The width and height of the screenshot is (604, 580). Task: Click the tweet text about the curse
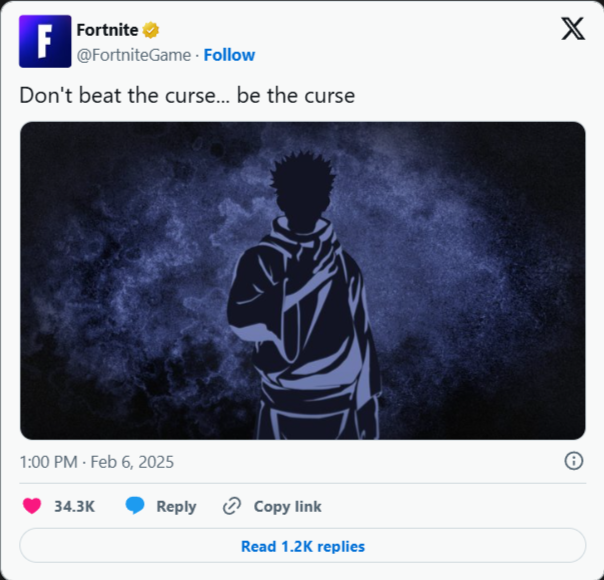[x=187, y=96]
